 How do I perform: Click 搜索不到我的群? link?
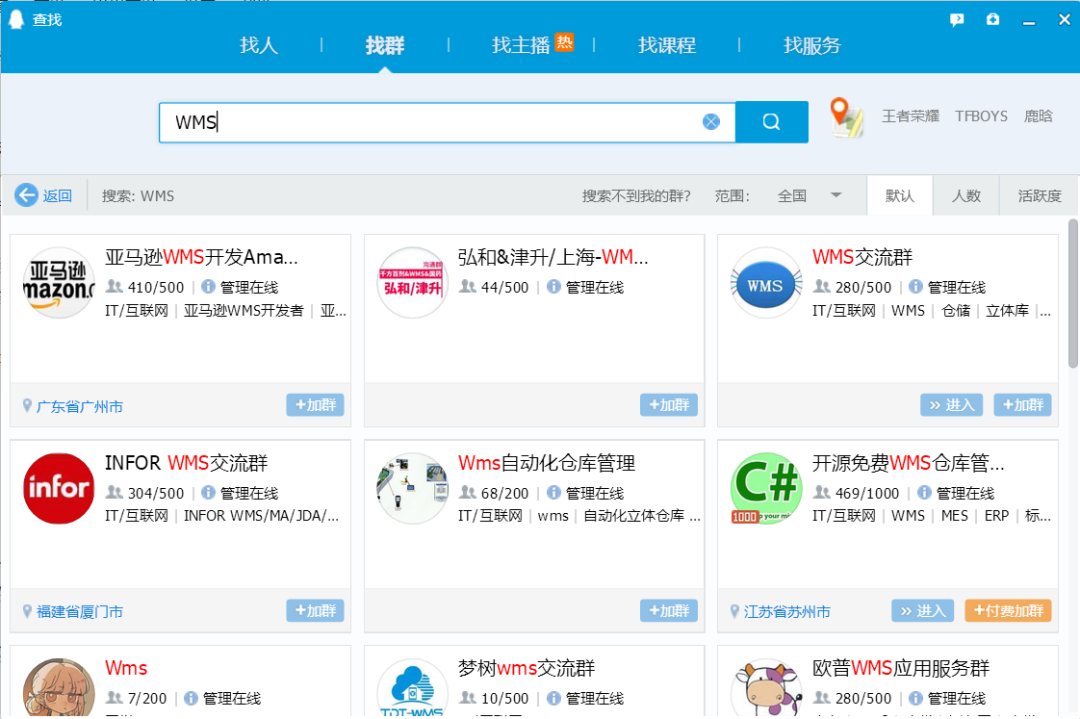click(636, 196)
